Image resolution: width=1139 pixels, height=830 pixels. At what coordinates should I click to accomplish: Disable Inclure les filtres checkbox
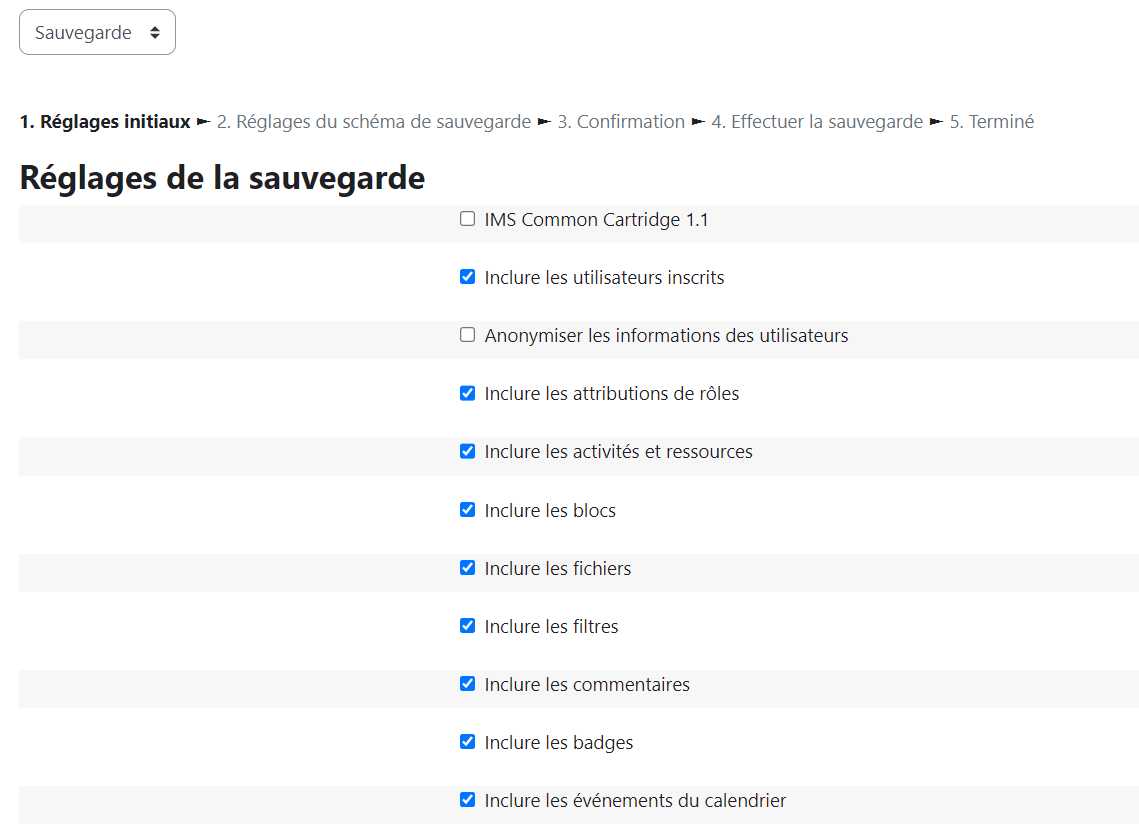tap(468, 626)
